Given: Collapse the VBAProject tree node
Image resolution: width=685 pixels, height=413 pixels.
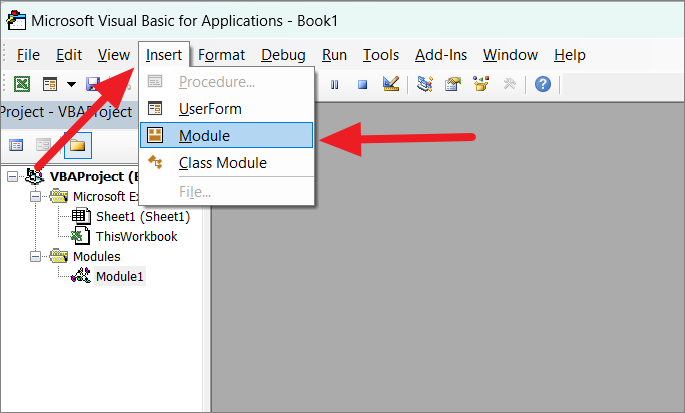Looking at the screenshot, I should click(13, 177).
